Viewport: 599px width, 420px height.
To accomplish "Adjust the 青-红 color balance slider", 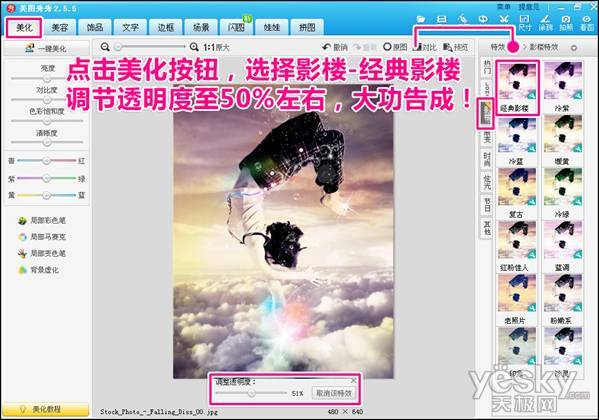I will click(47, 161).
